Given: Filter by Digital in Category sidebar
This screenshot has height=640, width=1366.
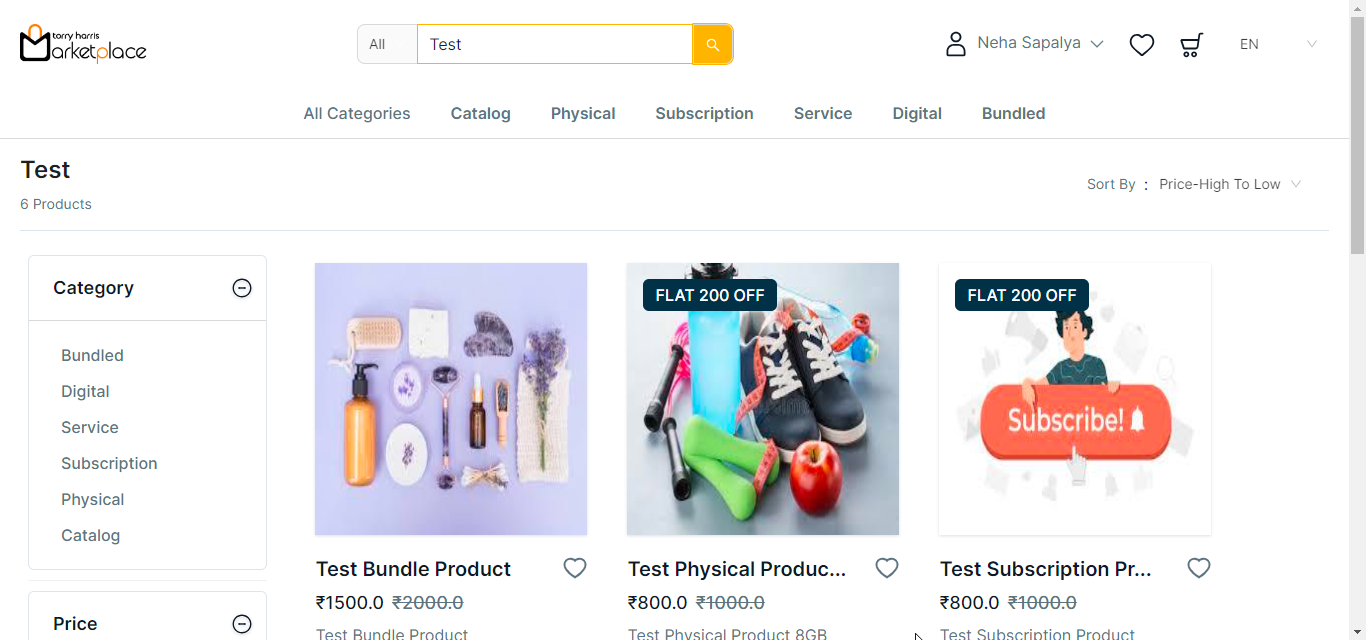Looking at the screenshot, I should pyautogui.click(x=85, y=391).
